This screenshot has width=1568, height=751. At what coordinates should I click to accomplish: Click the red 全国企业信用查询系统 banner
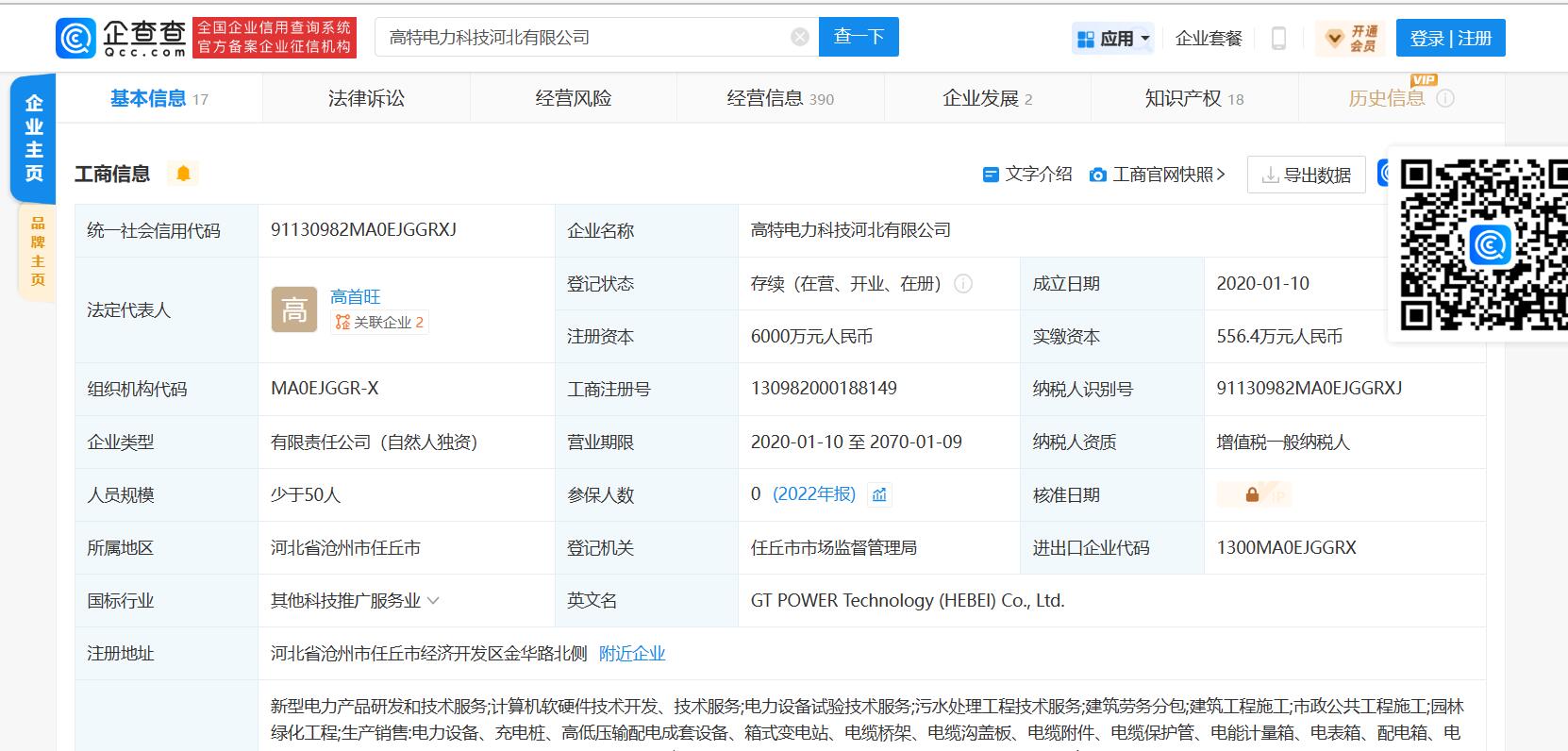point(275,38)
